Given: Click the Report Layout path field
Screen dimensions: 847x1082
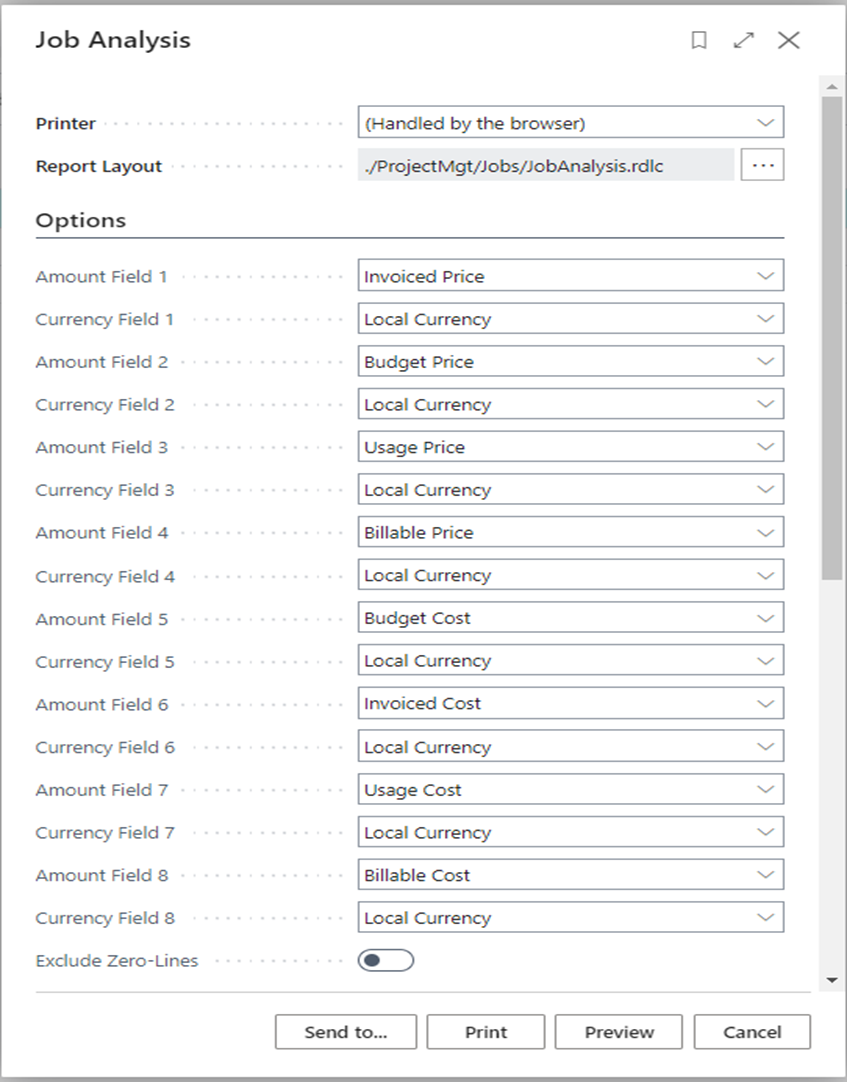Looking at the screenshot, I should click(x=546, y=166).
